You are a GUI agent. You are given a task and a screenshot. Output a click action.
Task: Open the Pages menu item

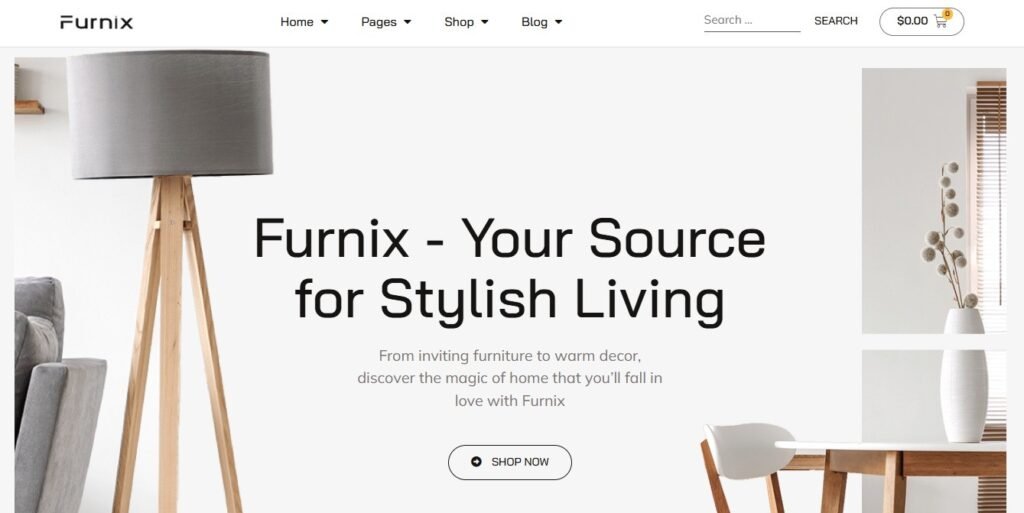click(x=379, y=22)
